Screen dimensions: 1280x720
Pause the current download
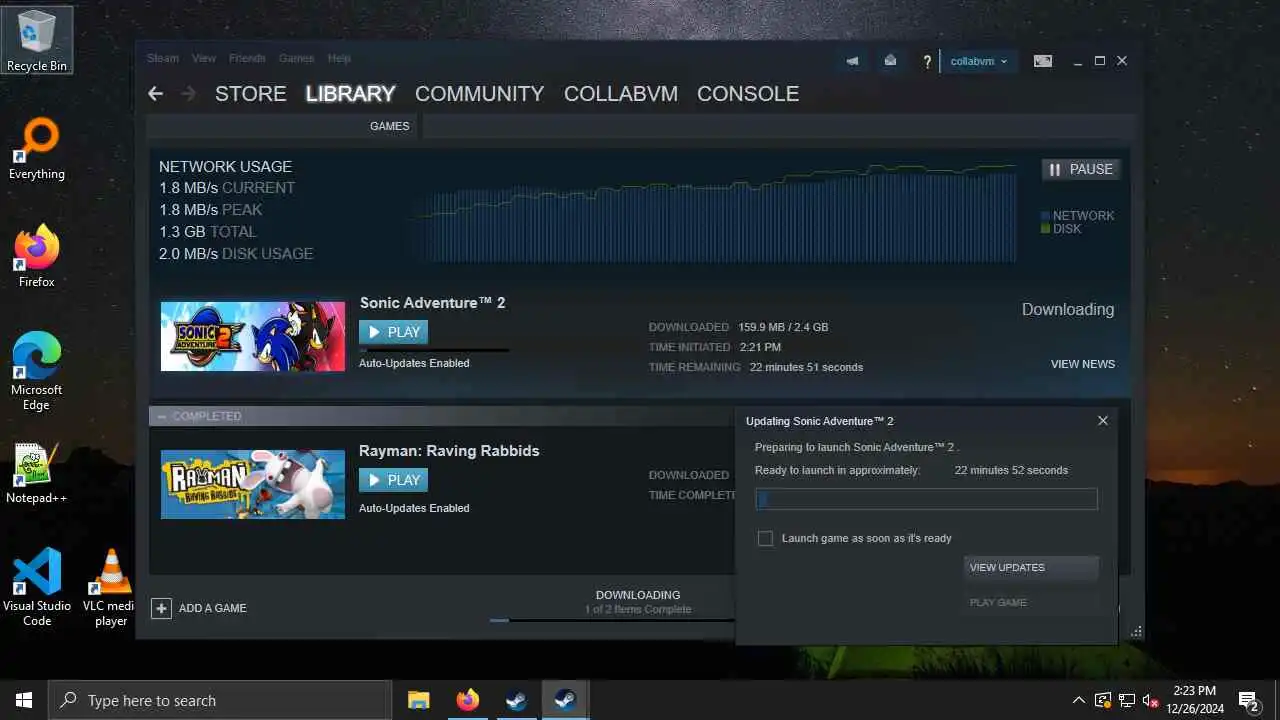1081,169
